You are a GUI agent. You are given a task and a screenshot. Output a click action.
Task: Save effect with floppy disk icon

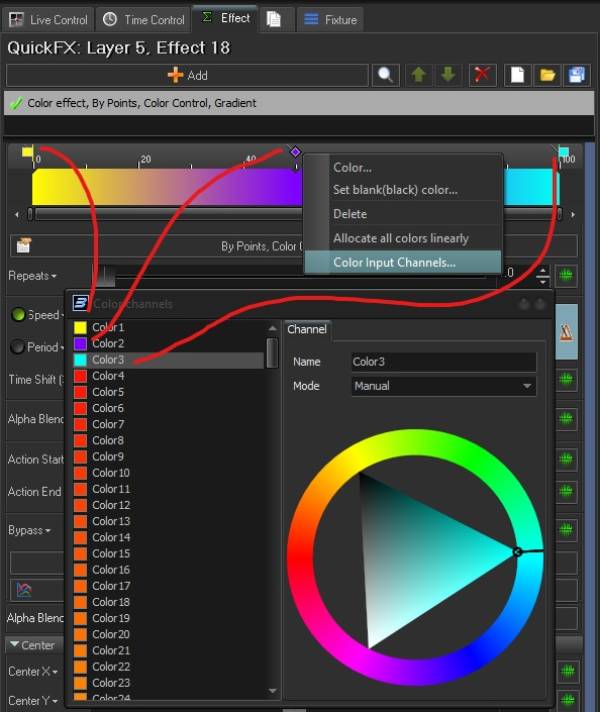click(576, 75)
